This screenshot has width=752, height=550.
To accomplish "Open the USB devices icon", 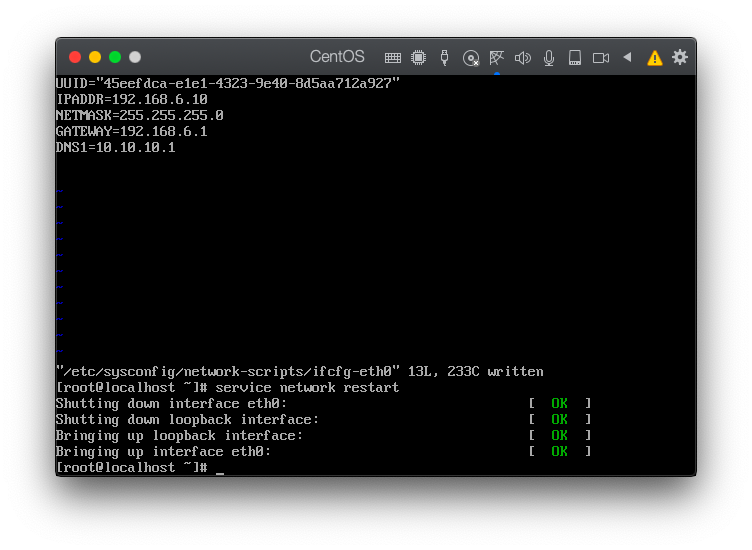I will [x=444, y=58].
